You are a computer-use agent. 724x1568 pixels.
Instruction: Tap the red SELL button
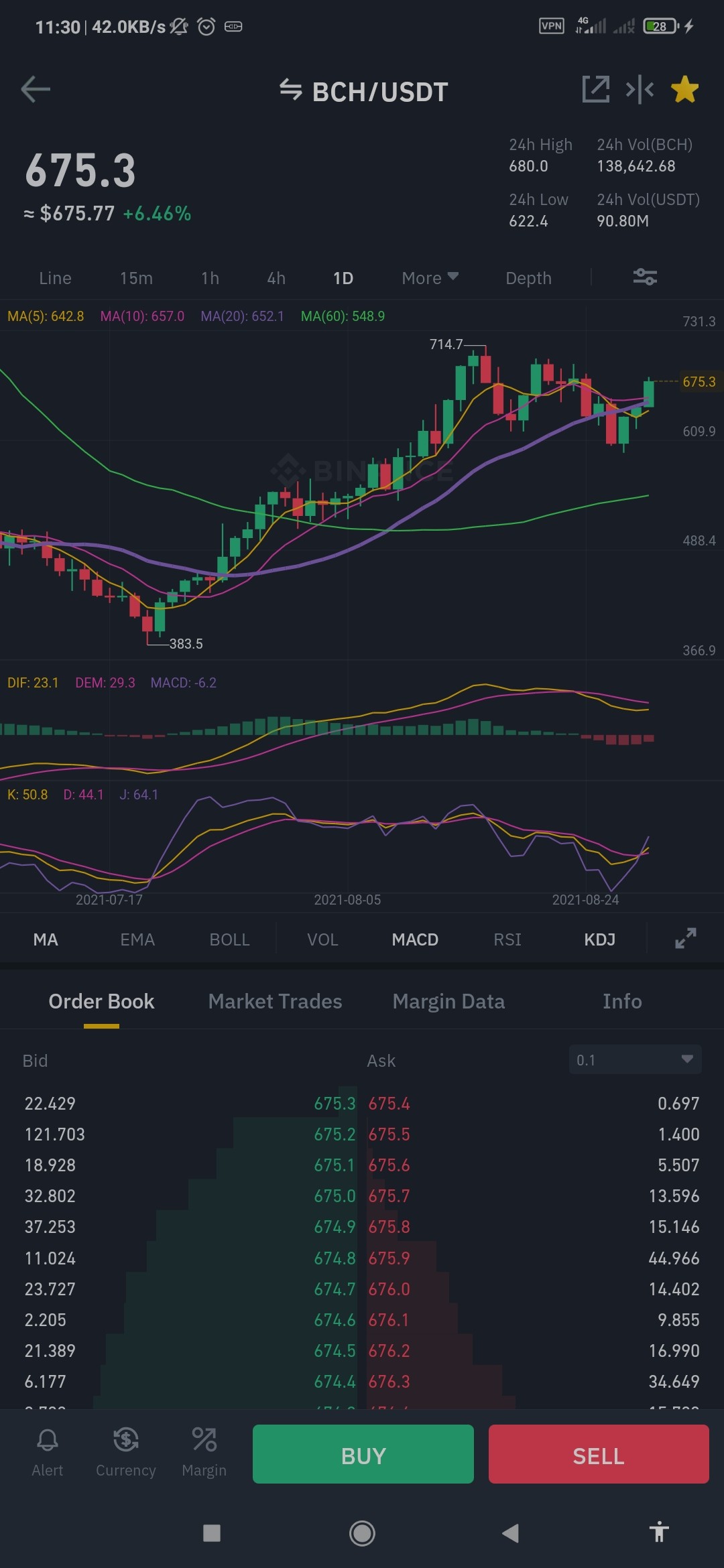[599, 1454]
